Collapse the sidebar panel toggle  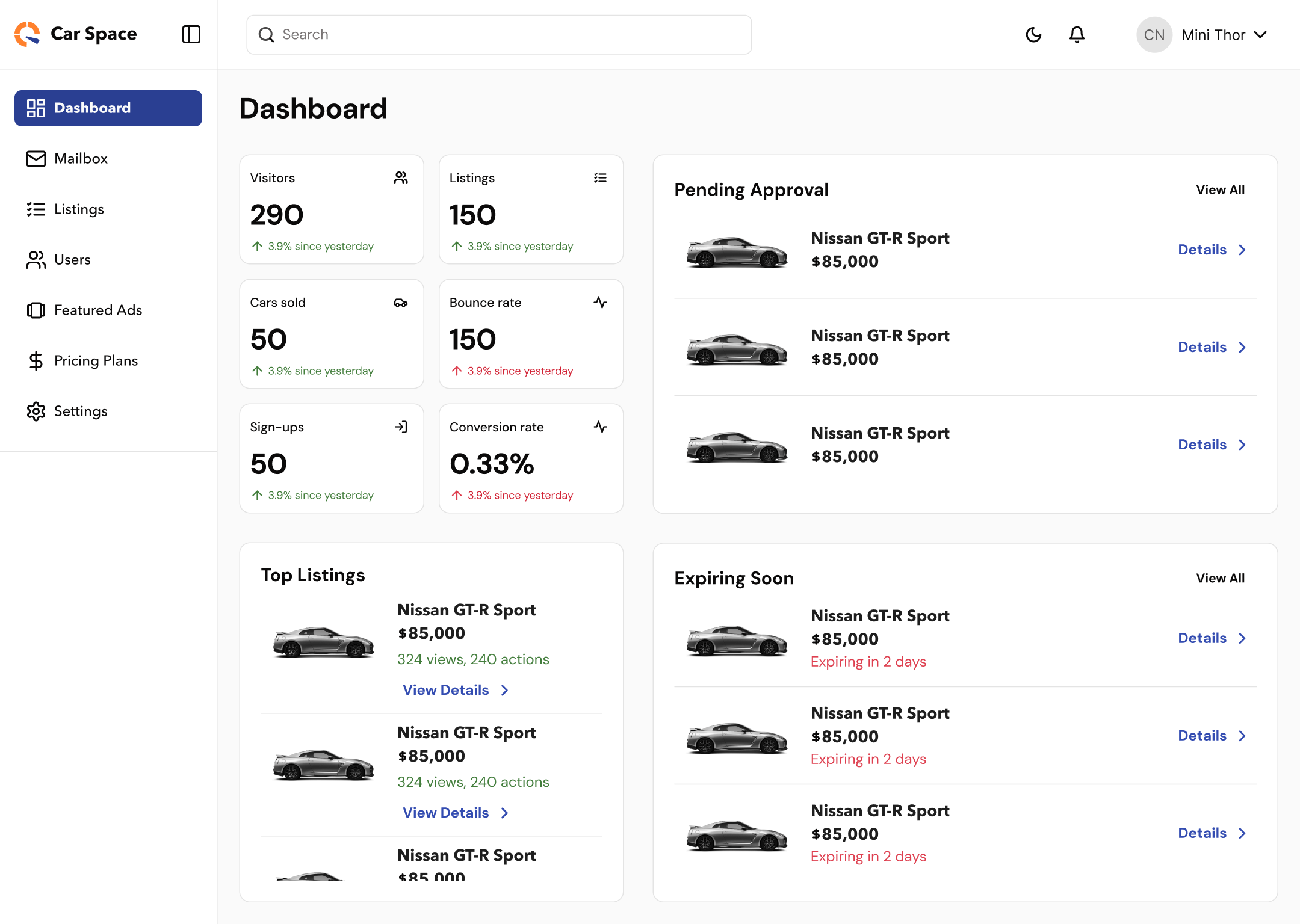point(191,34)
